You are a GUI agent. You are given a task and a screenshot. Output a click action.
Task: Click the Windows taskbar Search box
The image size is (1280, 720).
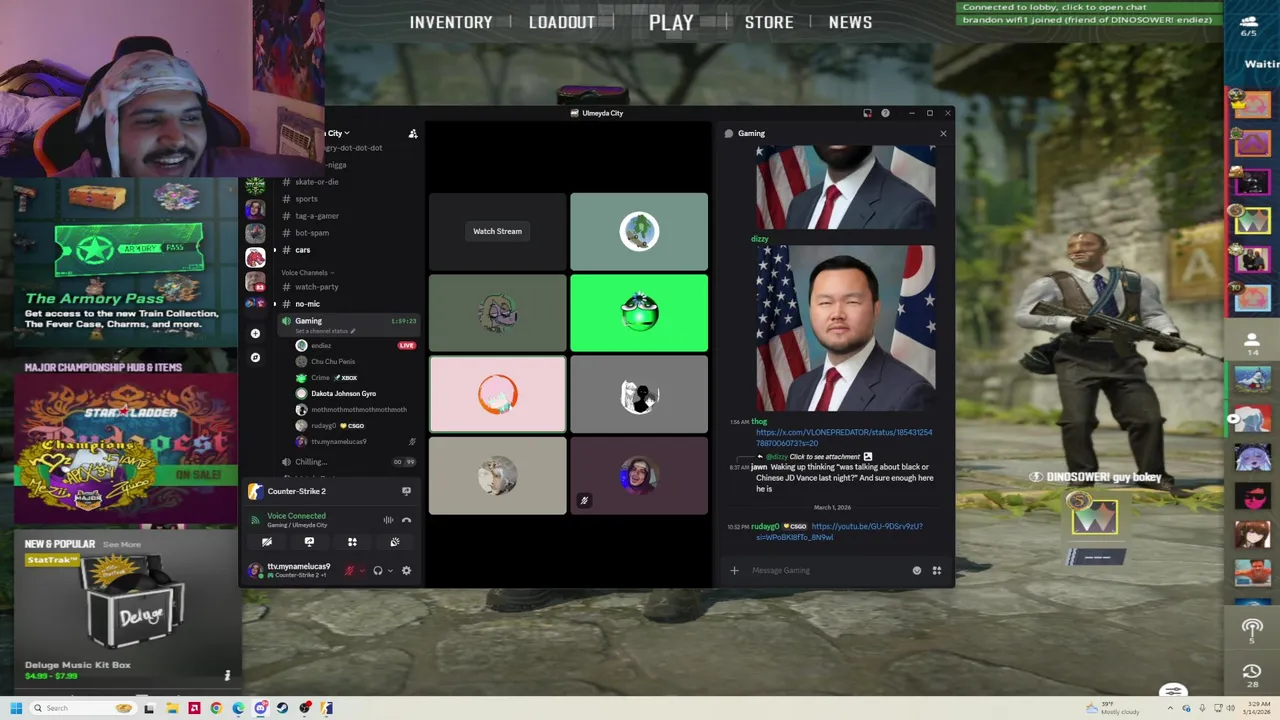pyautogui.click(x=84, y=708)
